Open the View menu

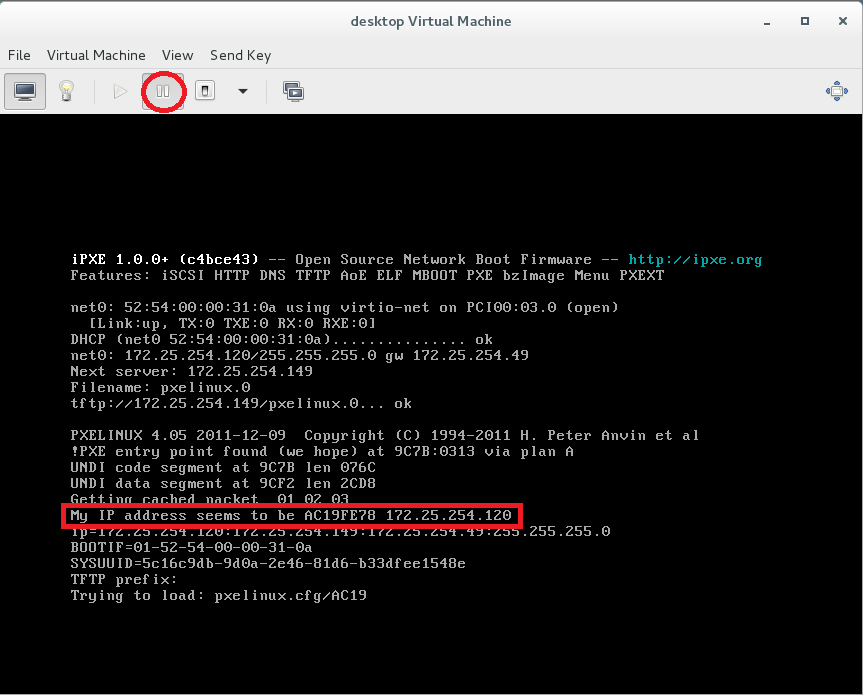click(x=177, y=55)
